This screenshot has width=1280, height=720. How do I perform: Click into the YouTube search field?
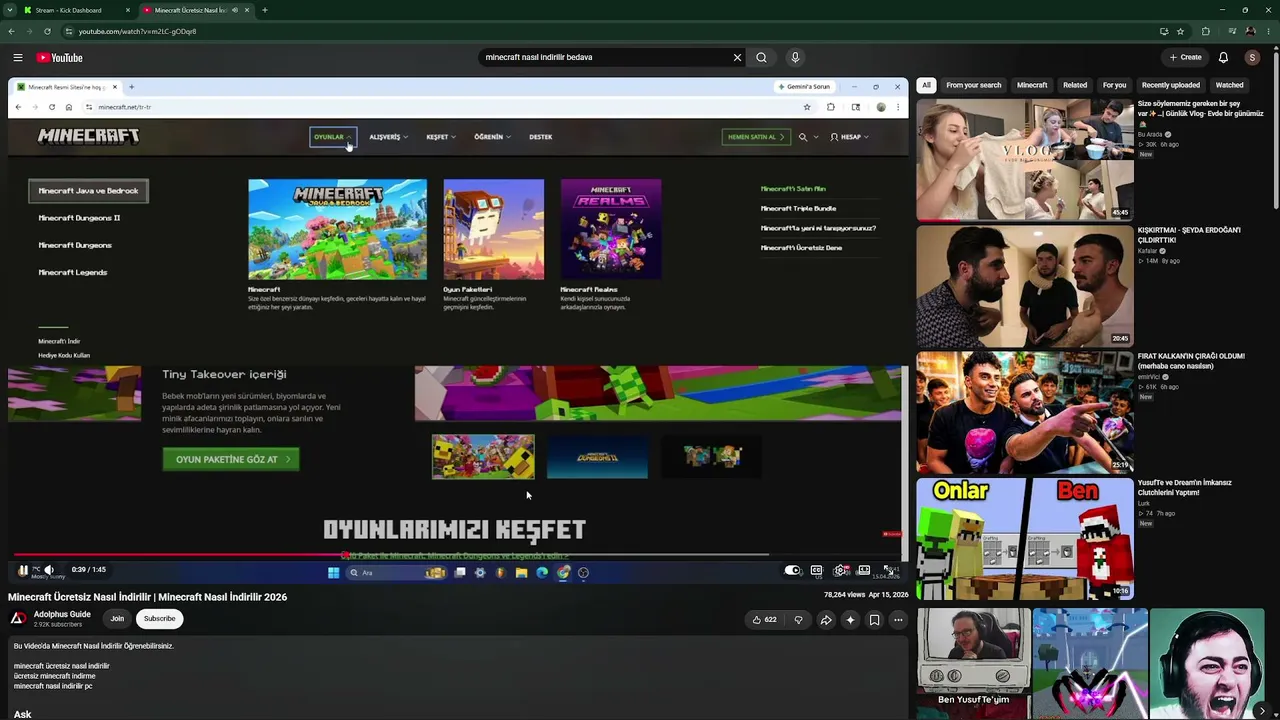[606, 58]
